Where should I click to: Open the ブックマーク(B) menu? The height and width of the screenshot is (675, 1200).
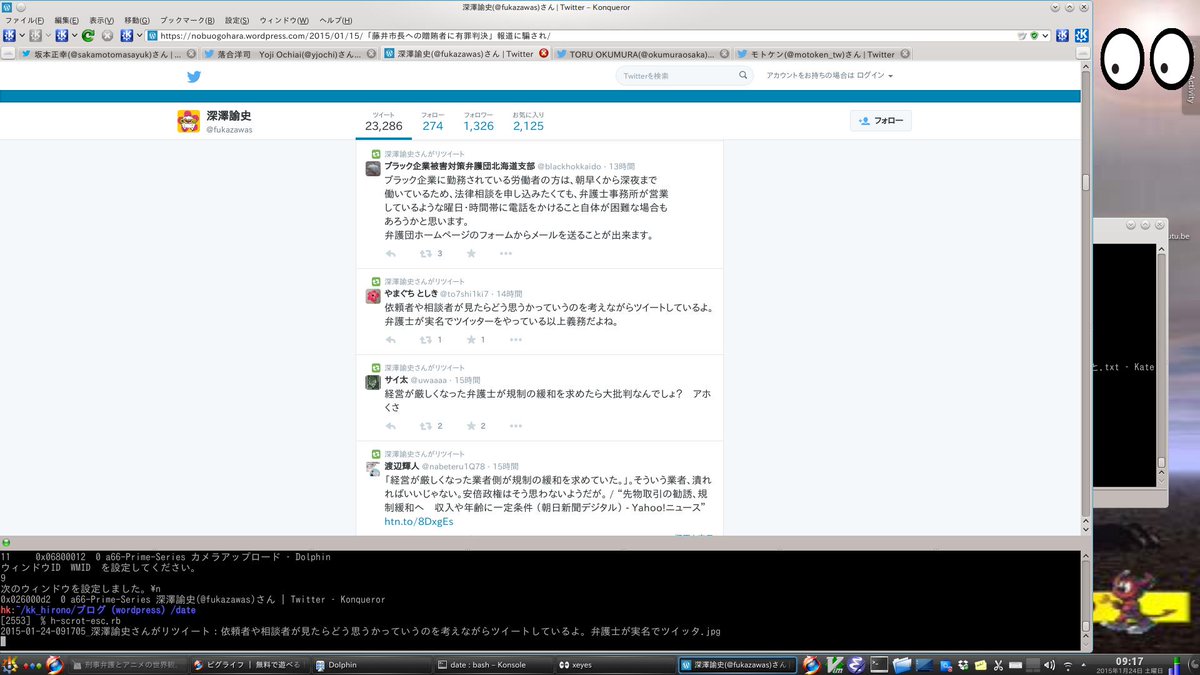187,20
